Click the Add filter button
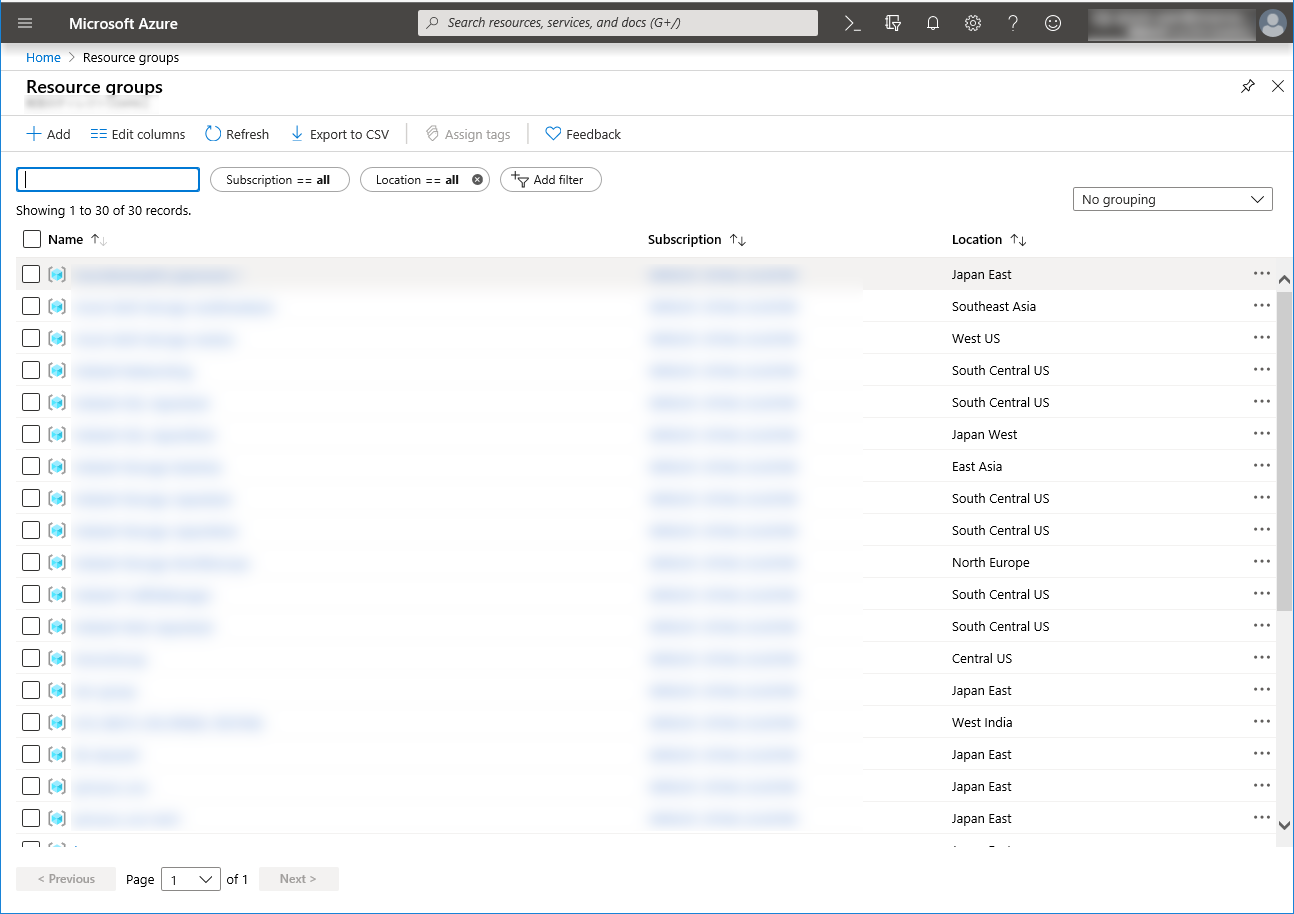The width and height of the screenshot is (1294, 914). tap(550, 180)
